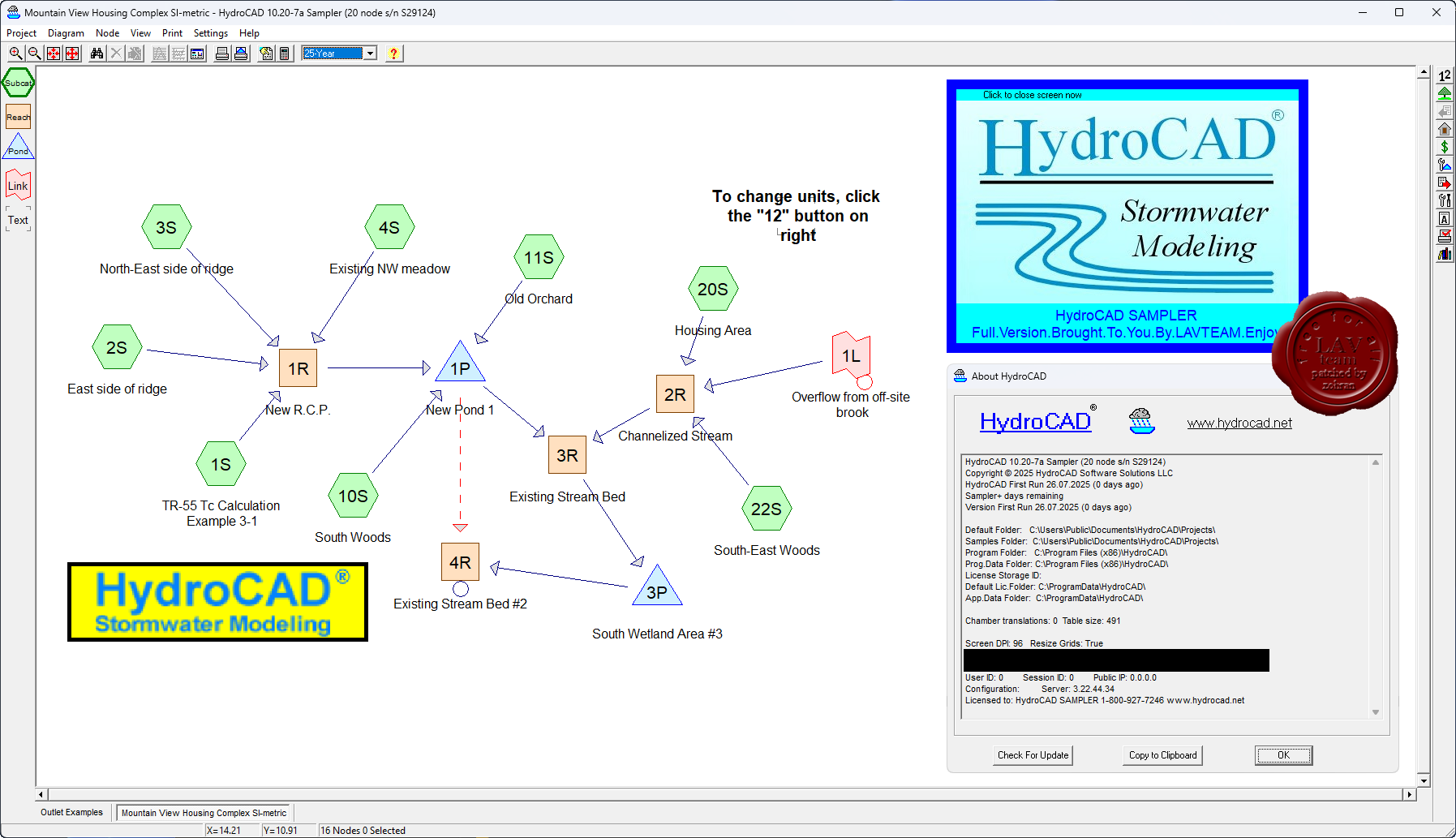Click the blue HydroCAD link in the About dialog

1036,421
